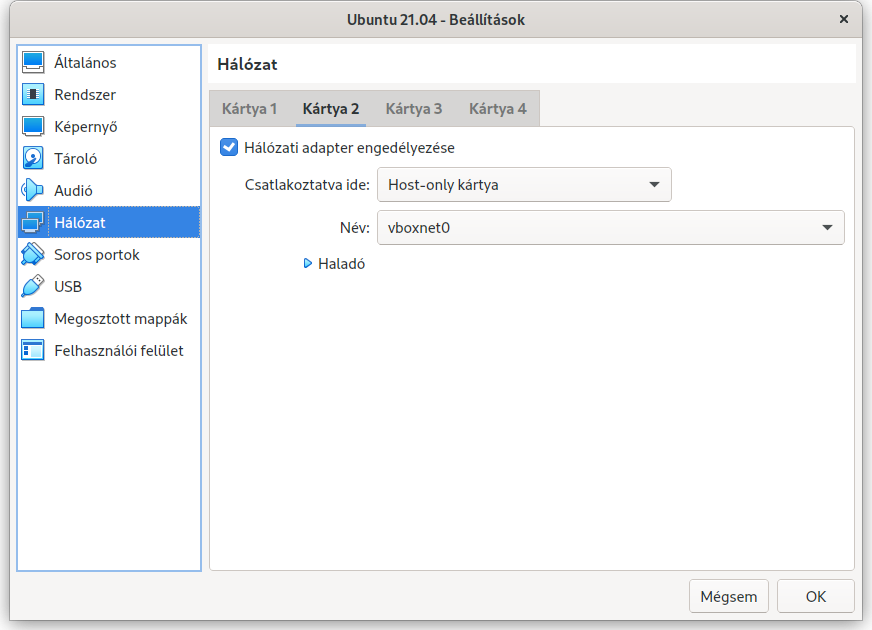The width and height of the screenshot is (872, 630).
Task: Go to the Képernyő settings label
Action: (86, 127)
